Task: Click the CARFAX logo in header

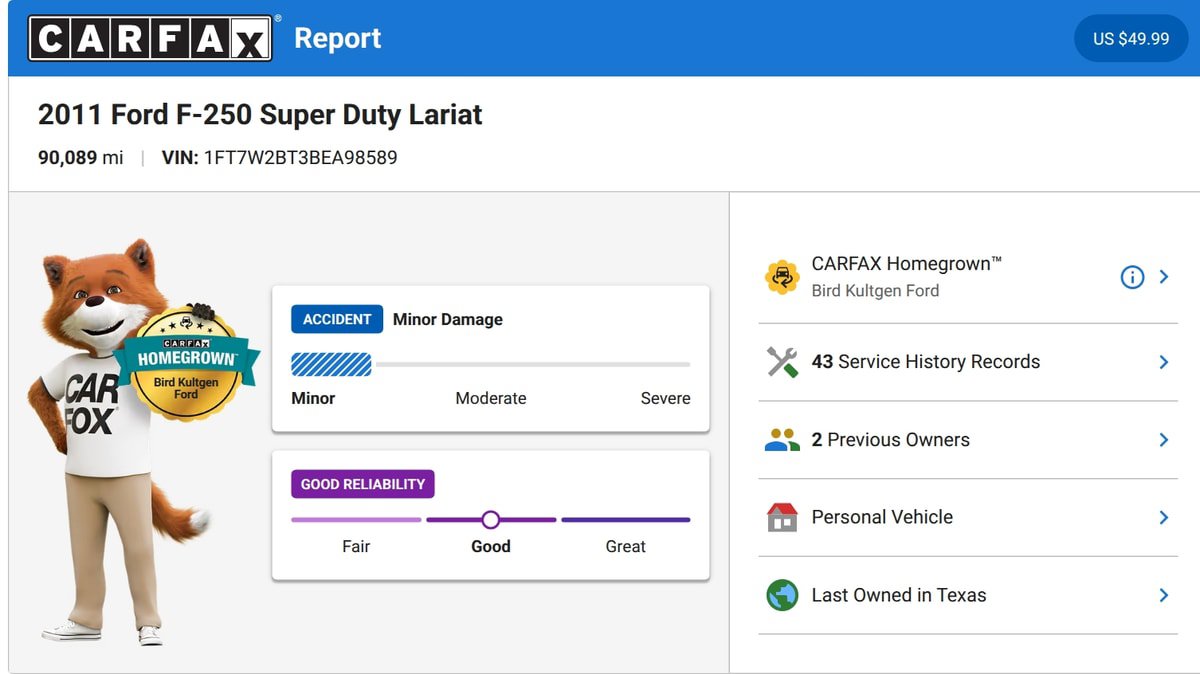Action: click(x=150, y=38)
